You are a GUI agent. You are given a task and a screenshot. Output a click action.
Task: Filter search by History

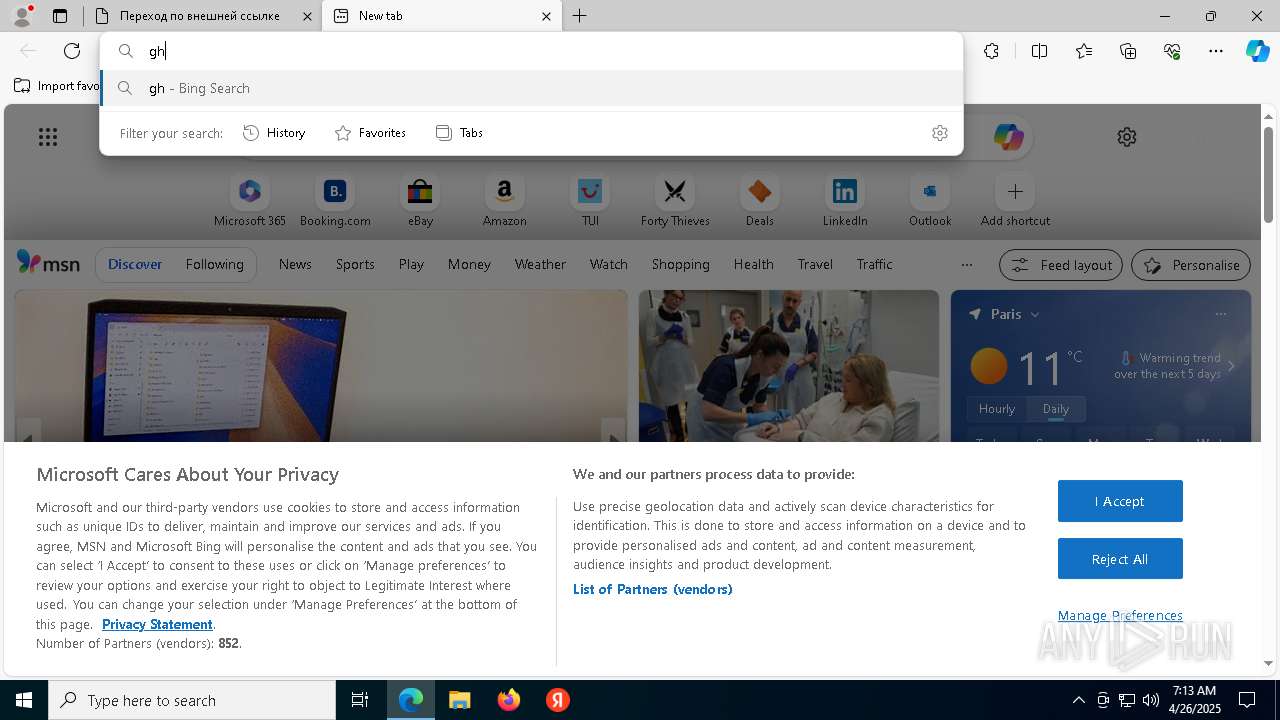pos(274,133)
